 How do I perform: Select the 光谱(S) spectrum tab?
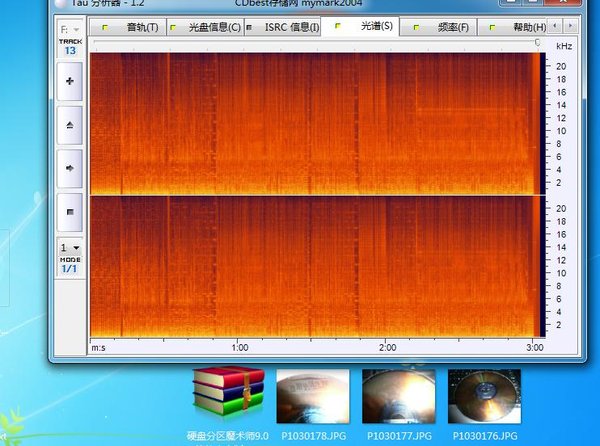point(360,26)
